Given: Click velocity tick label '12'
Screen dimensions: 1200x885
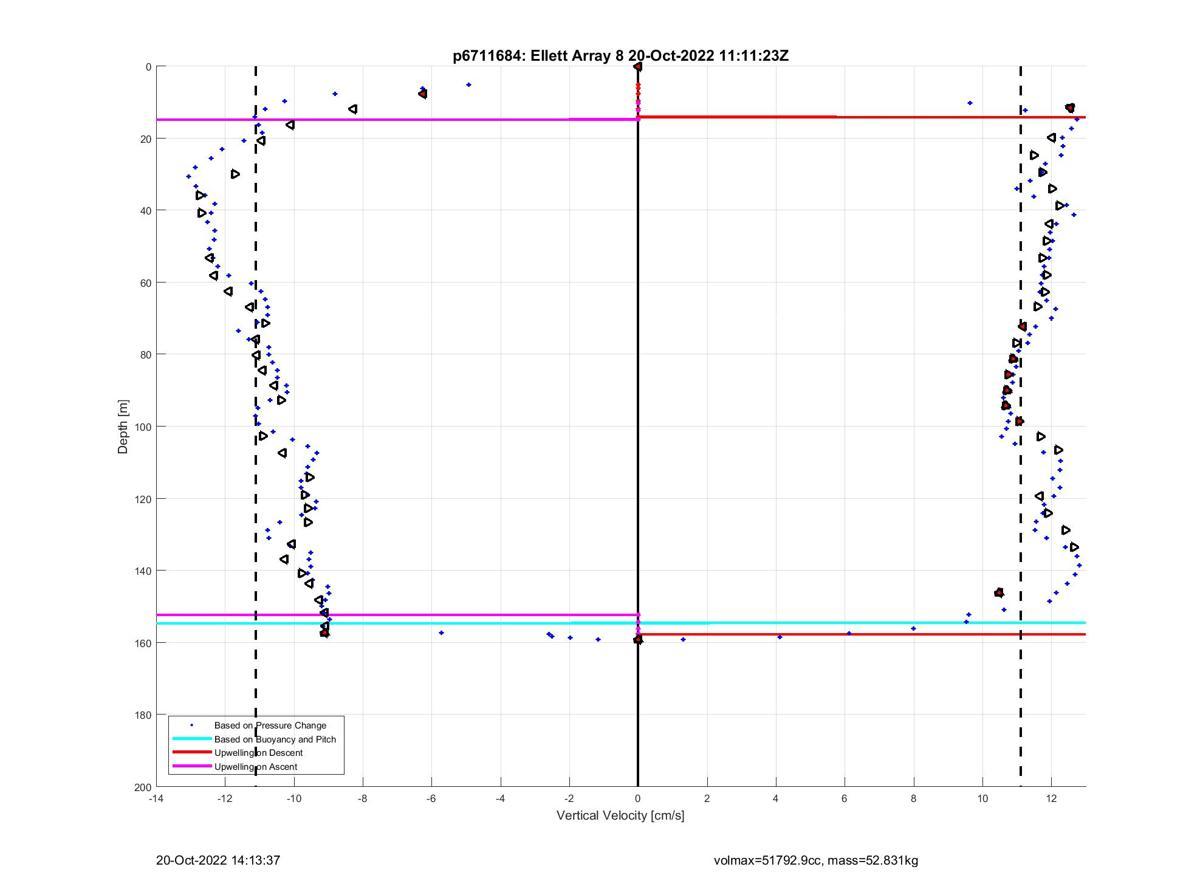Looking at the screenshot, I should [1052, 798].
